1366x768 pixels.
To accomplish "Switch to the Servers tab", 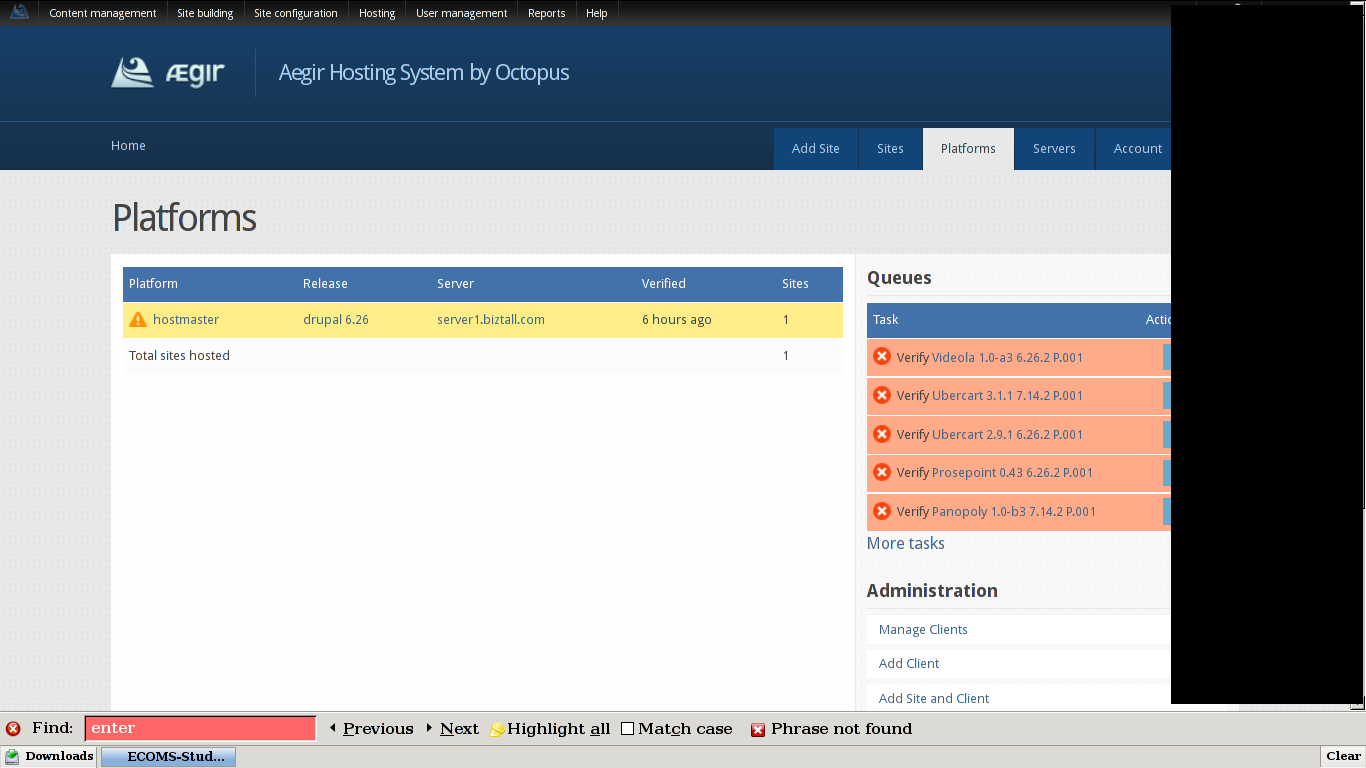I will click(1054, 149).
